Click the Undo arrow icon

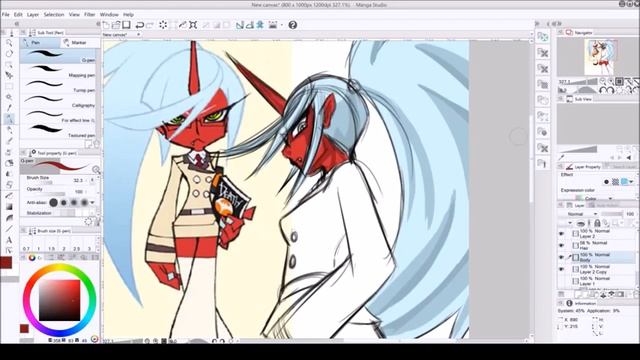(x=140, y=25)
